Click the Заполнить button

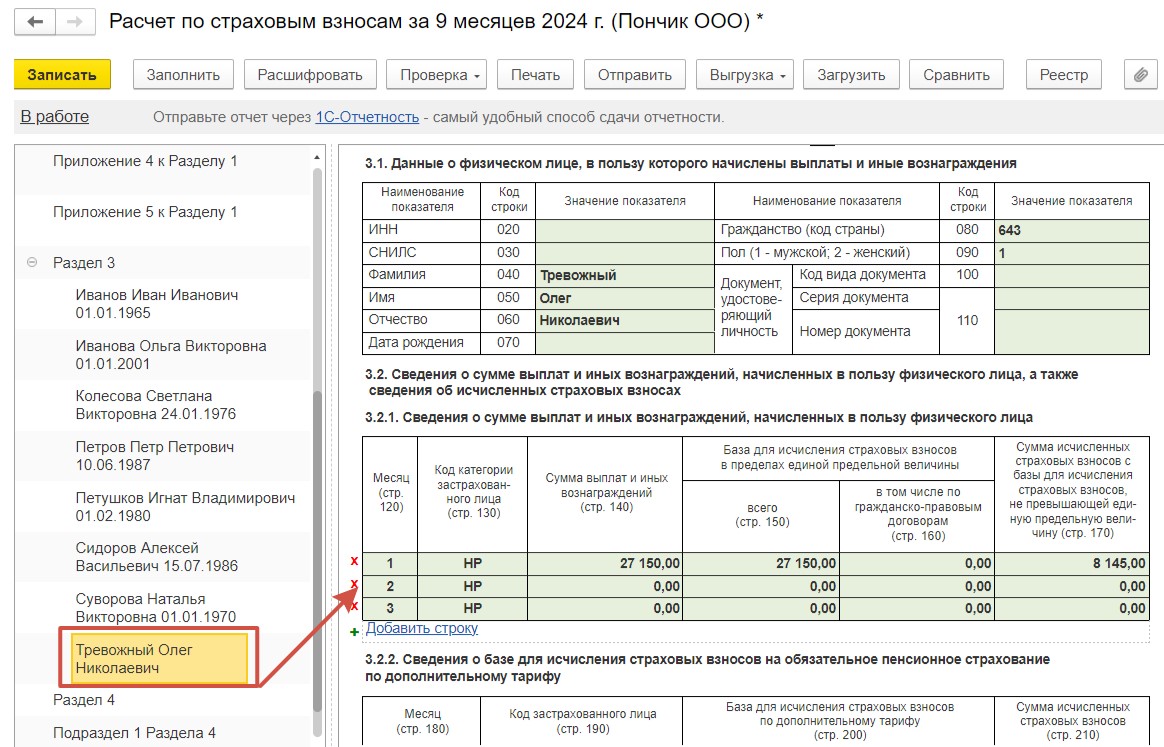coord(183,75)
